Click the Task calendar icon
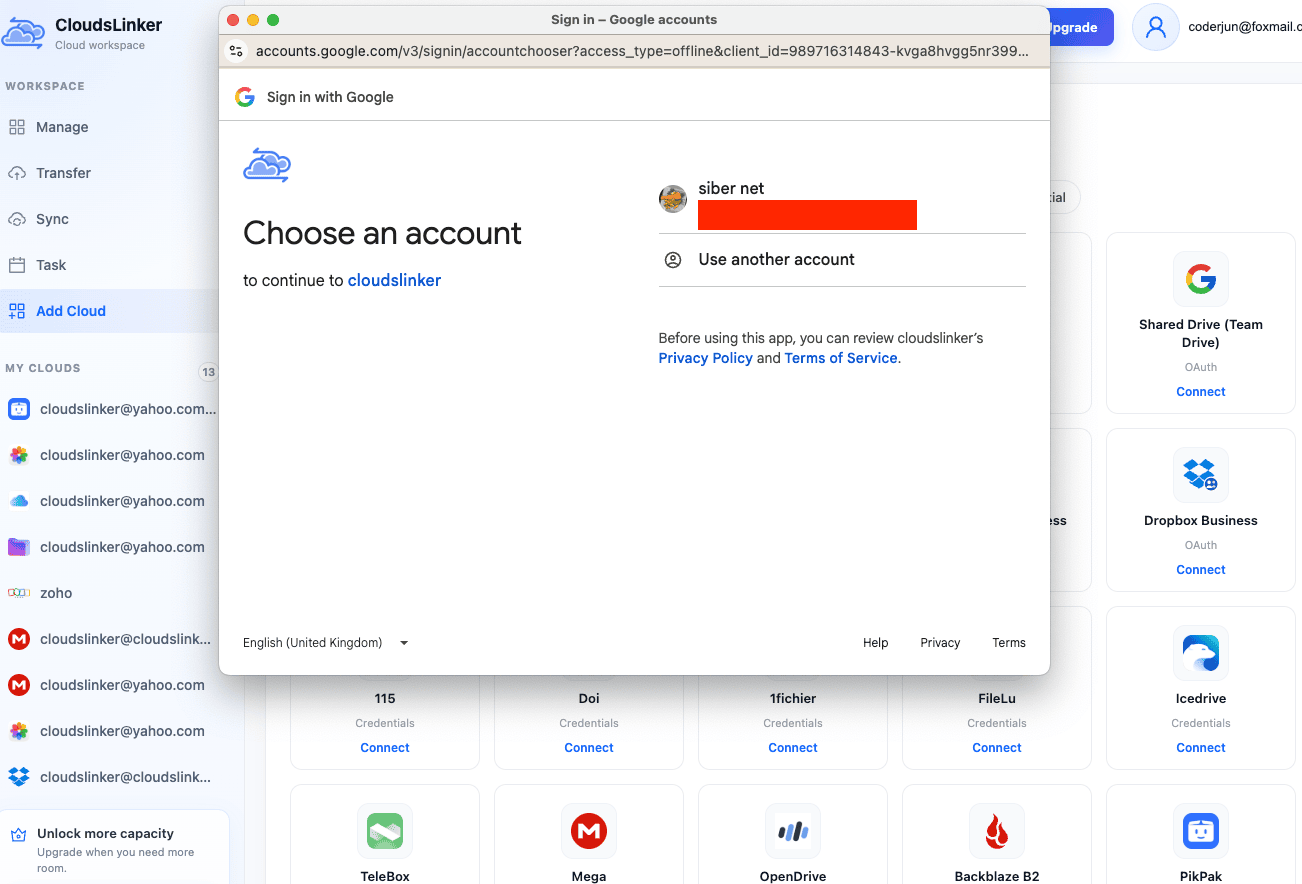 tap(17, 265)
